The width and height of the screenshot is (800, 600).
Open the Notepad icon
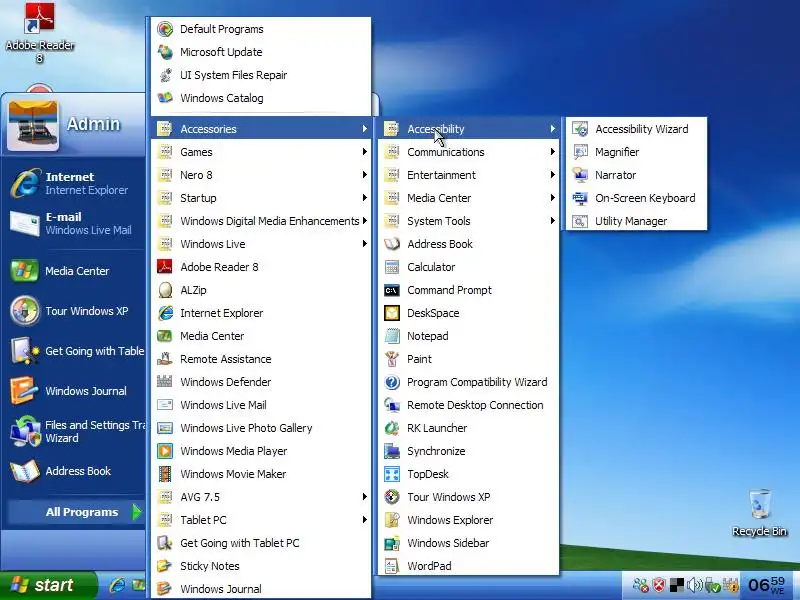392,336
